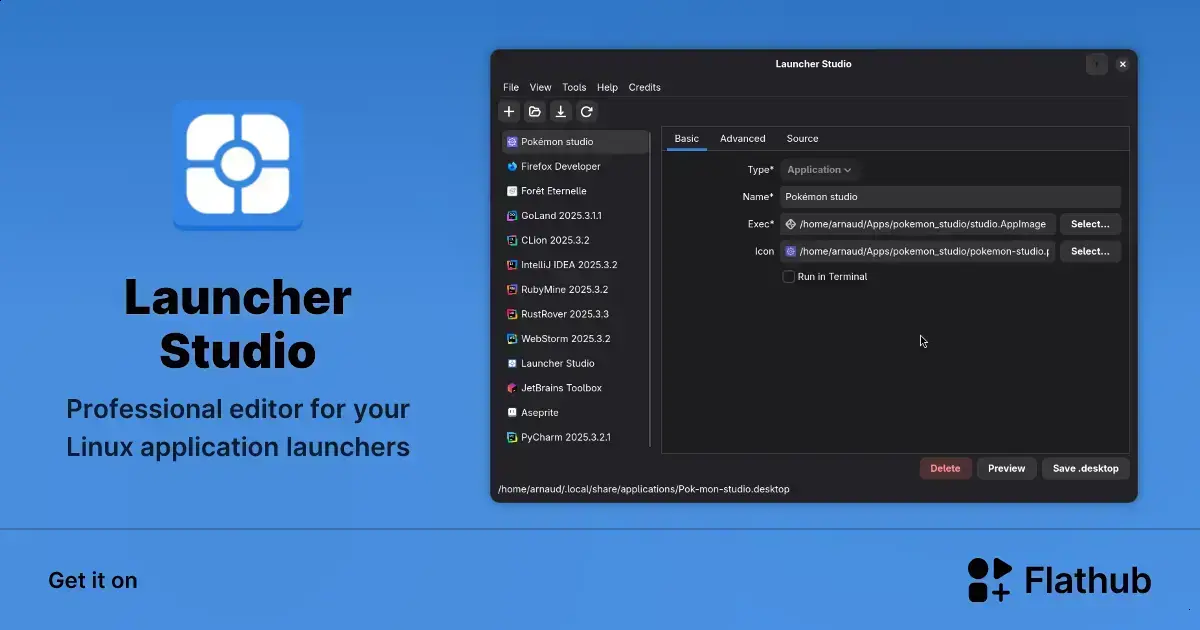Select Forêt Eternelle text in list

[x=554, y=191]
